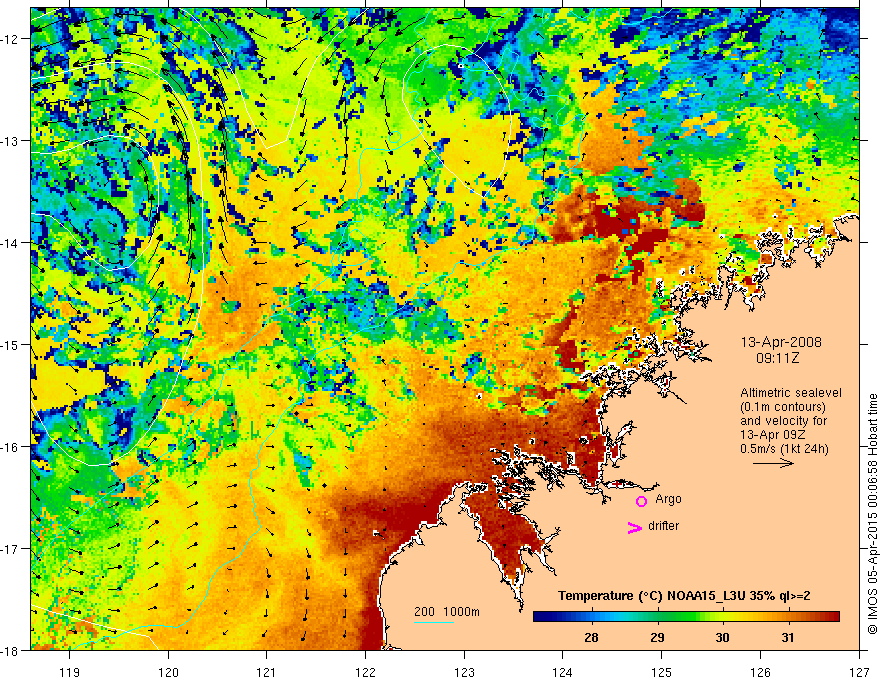
Task: Click latitude label -15
Action: (11, 344)
